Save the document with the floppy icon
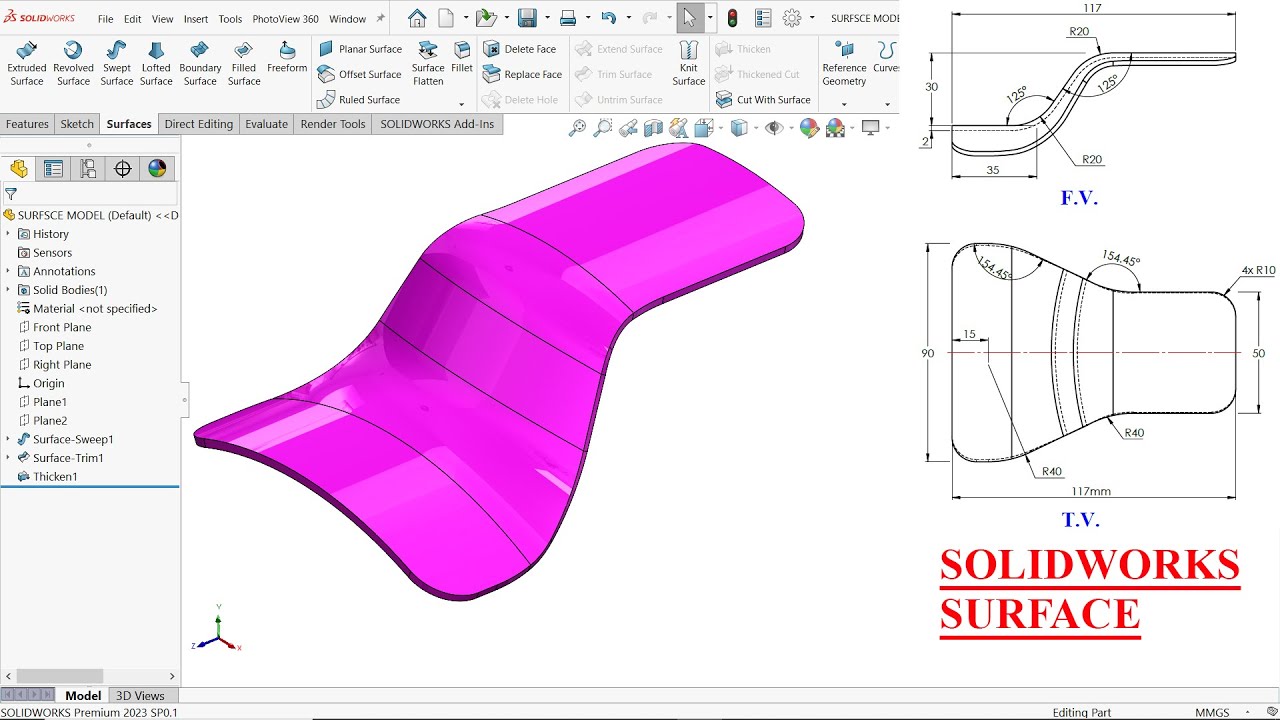1280x720 pixels. point(527,18)
